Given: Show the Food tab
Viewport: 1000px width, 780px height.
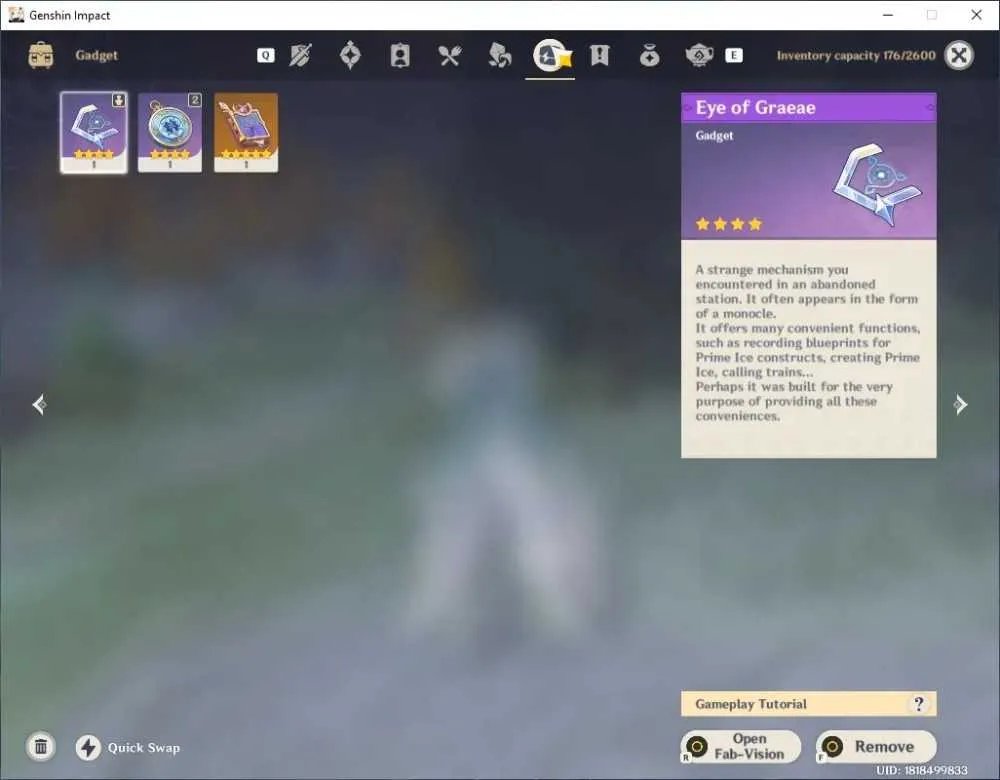Looking at the screenshot, I should 450,55.
